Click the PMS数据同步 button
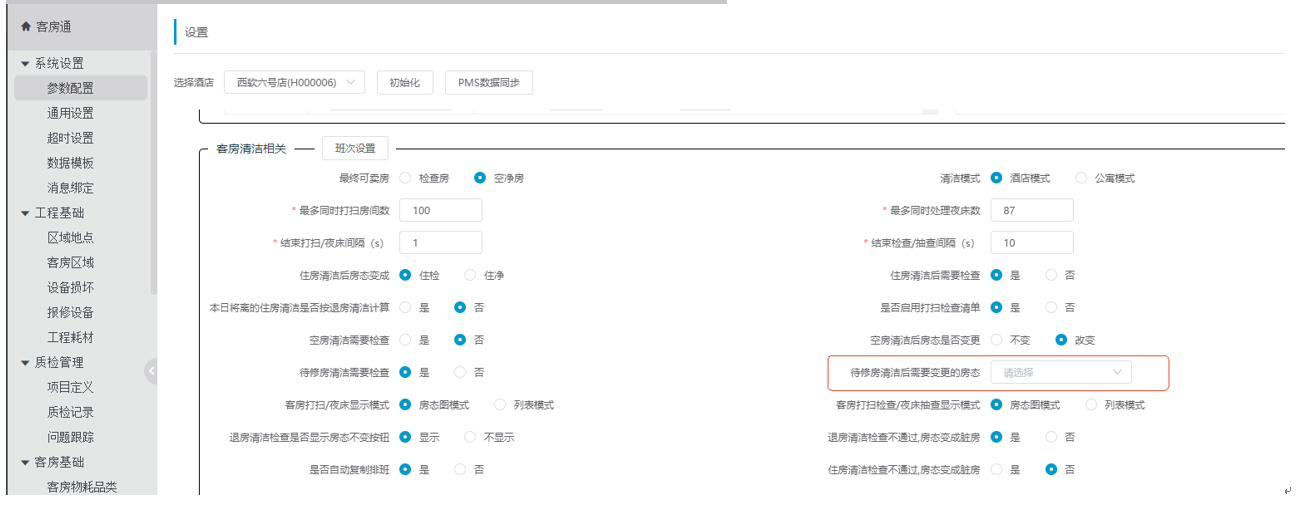1311x509 pixels. (489, 82)
